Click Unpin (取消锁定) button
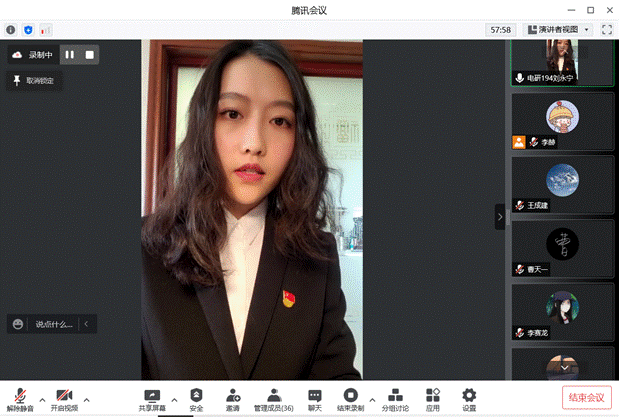Viewport: 619px width, 417px height. [x=34, y=81]
